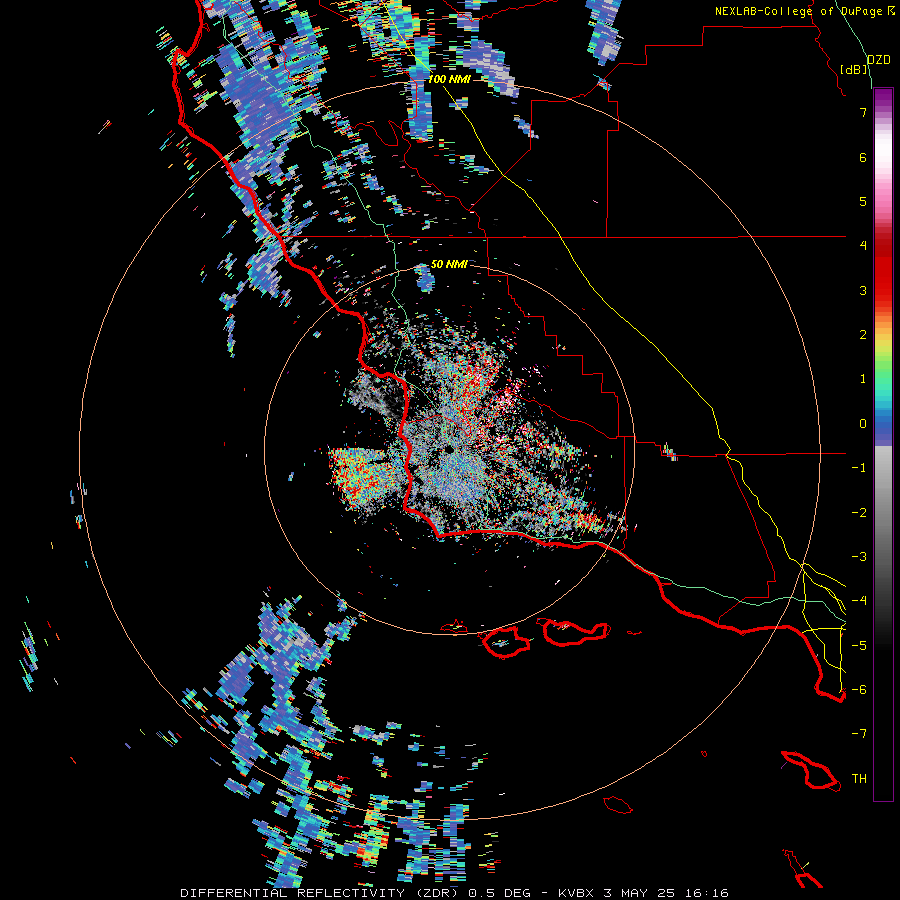Click the "0" value on the color scale
The image size is (900, 900).
[863, 424]
